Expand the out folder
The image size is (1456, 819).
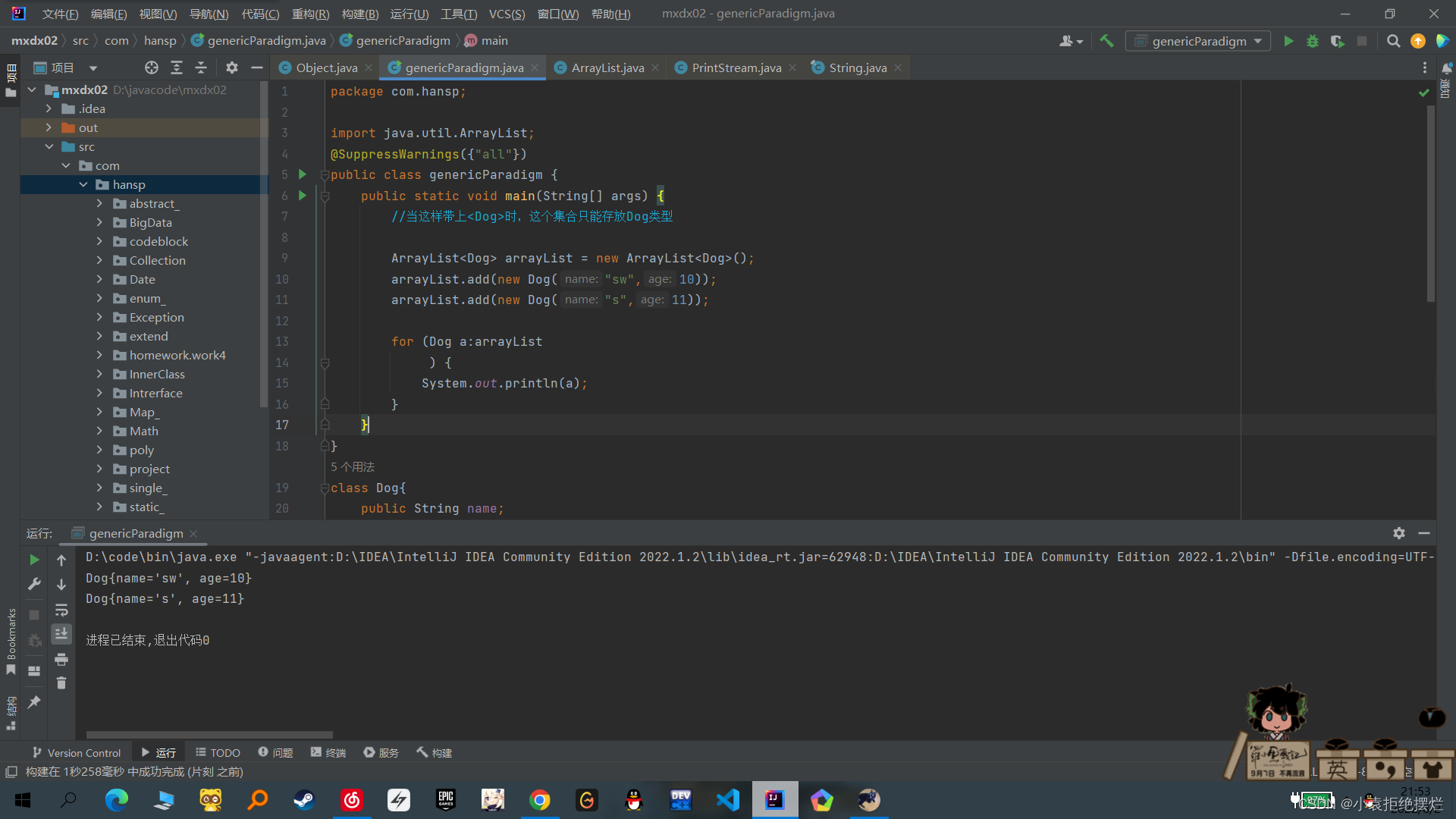coord(49,127)
